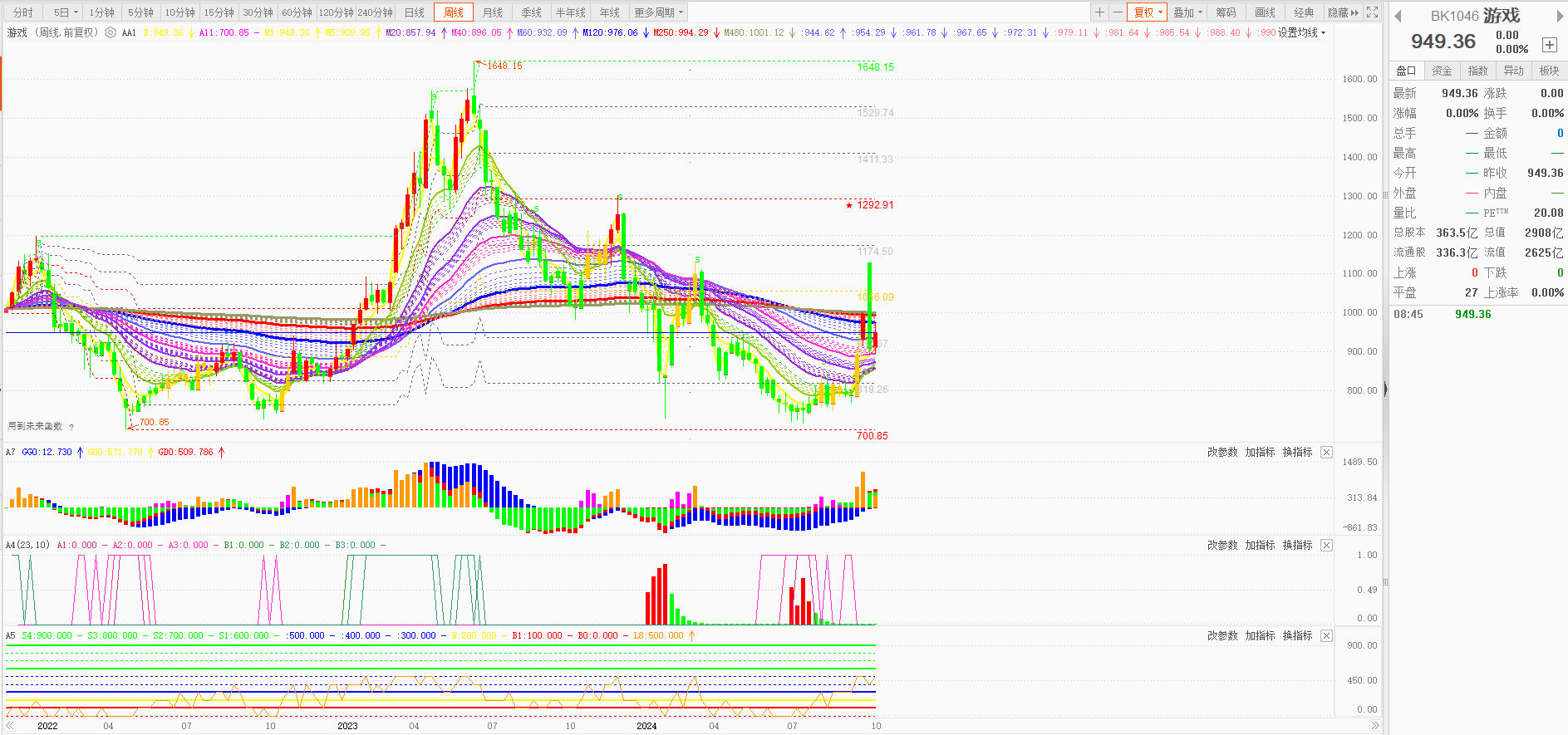Switch to 年线 yearly chart
Viewport: 1568px width, 735px height.
pos(610,12)
